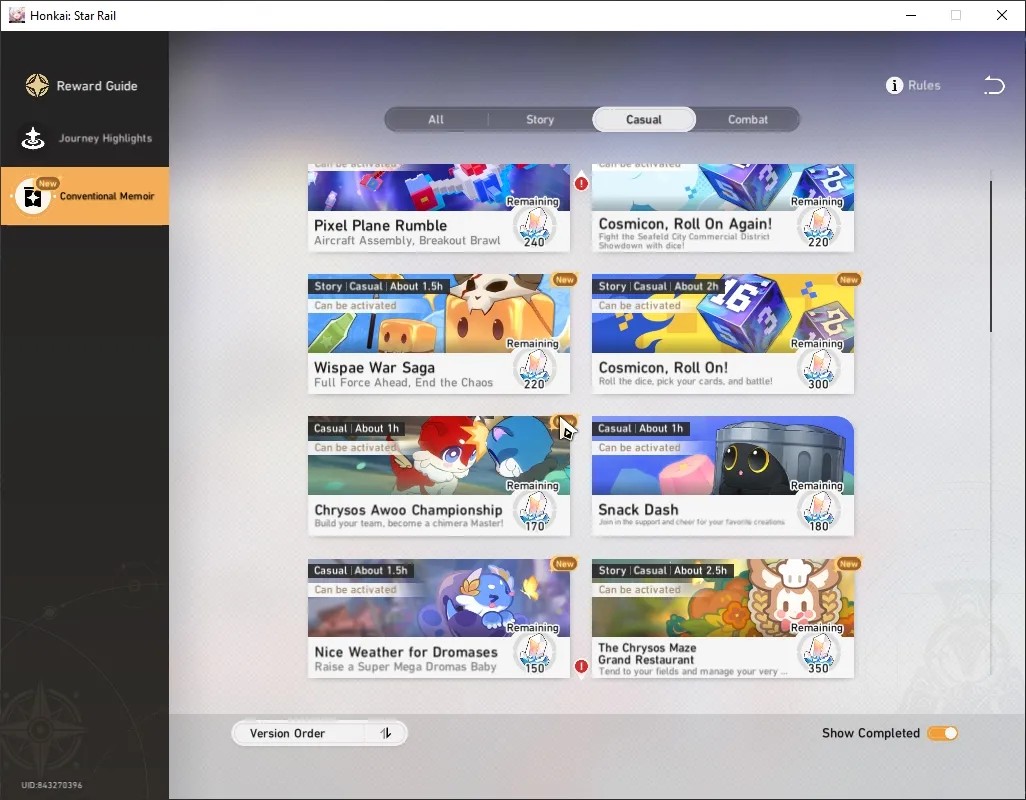Click the 'Story | Casual | About 1.5h' tag

pyautogui.click(x=378, y=286)
